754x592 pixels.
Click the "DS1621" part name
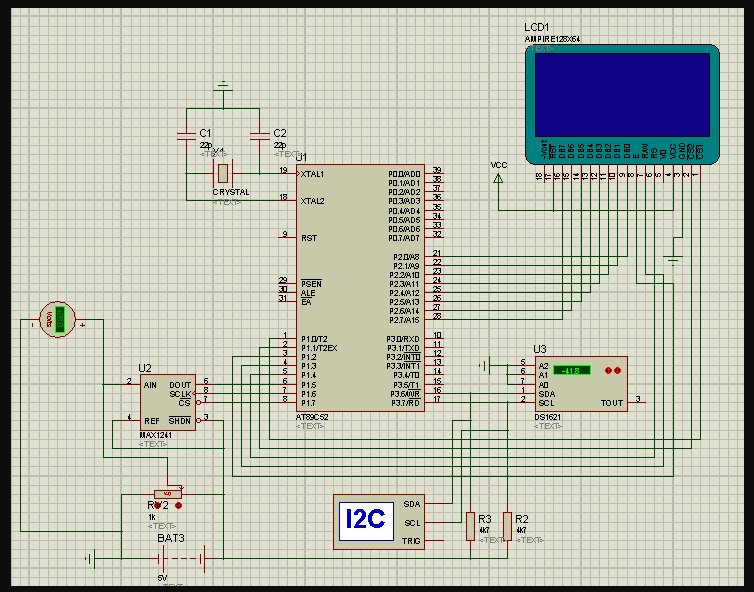(548, 417)
